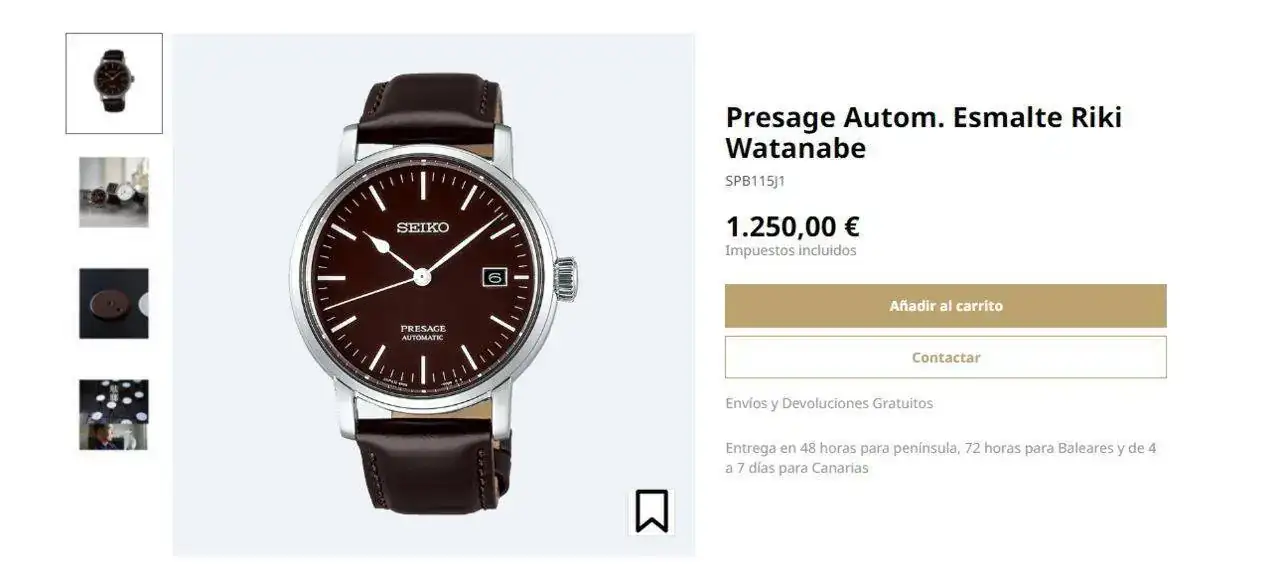This screenshot has height=581, width=1280.
Task: Show the last thumbnail with a person
Action: point(114,414)
